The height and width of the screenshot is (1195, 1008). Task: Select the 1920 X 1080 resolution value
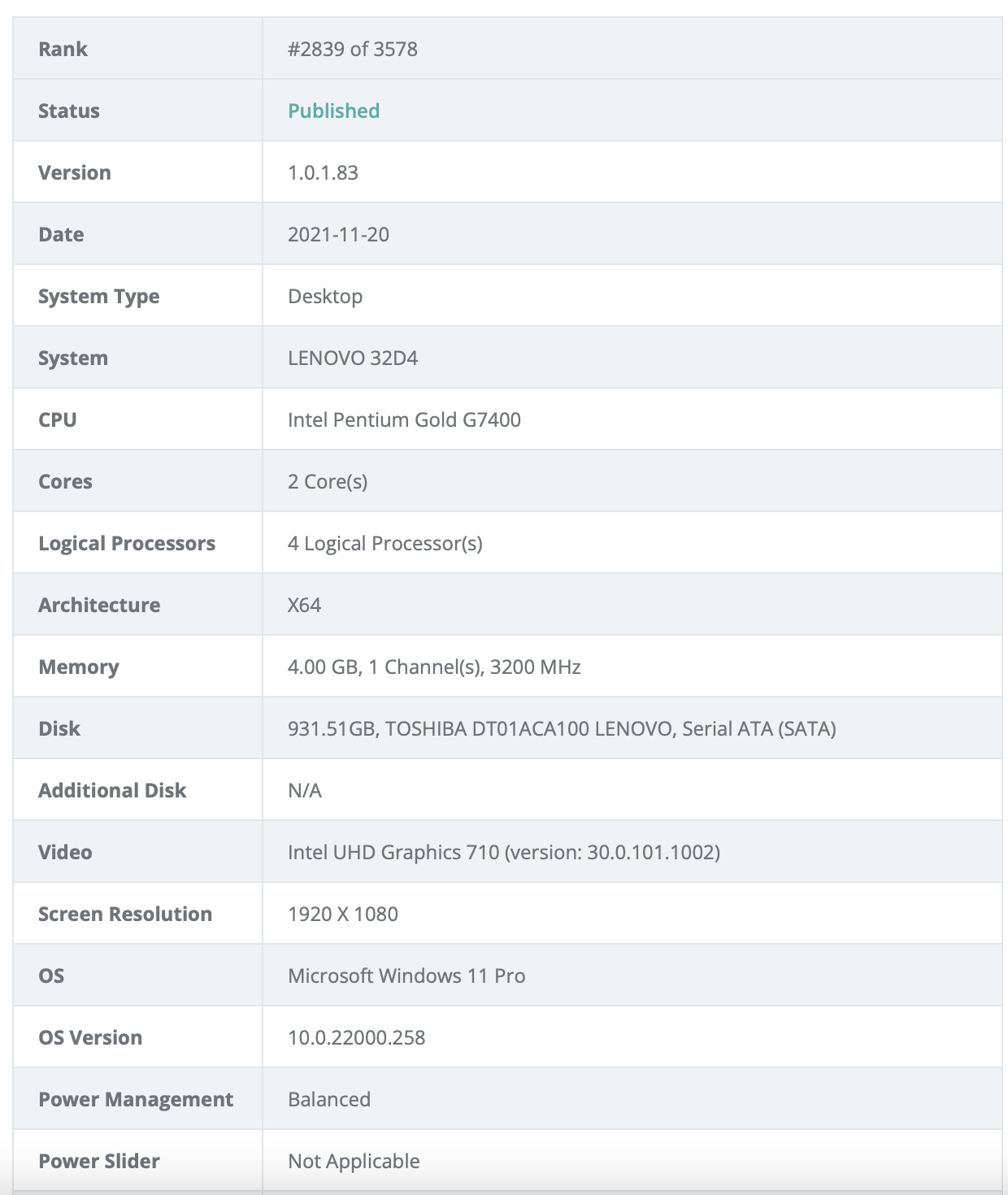tap(343, 914)
